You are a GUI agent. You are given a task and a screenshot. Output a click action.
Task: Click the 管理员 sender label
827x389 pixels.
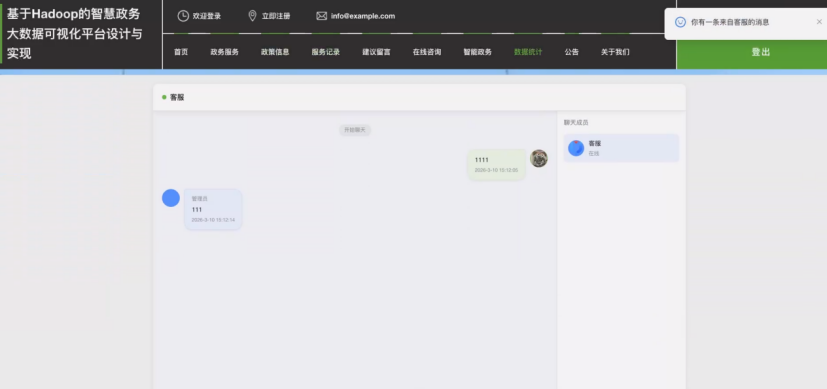199,199
